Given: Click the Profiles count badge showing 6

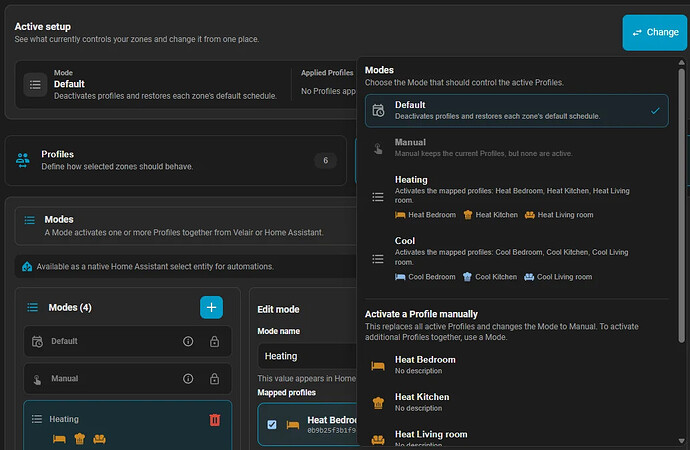Looking at the screenshot, I should pyautogui.click(x=326, y=161).
